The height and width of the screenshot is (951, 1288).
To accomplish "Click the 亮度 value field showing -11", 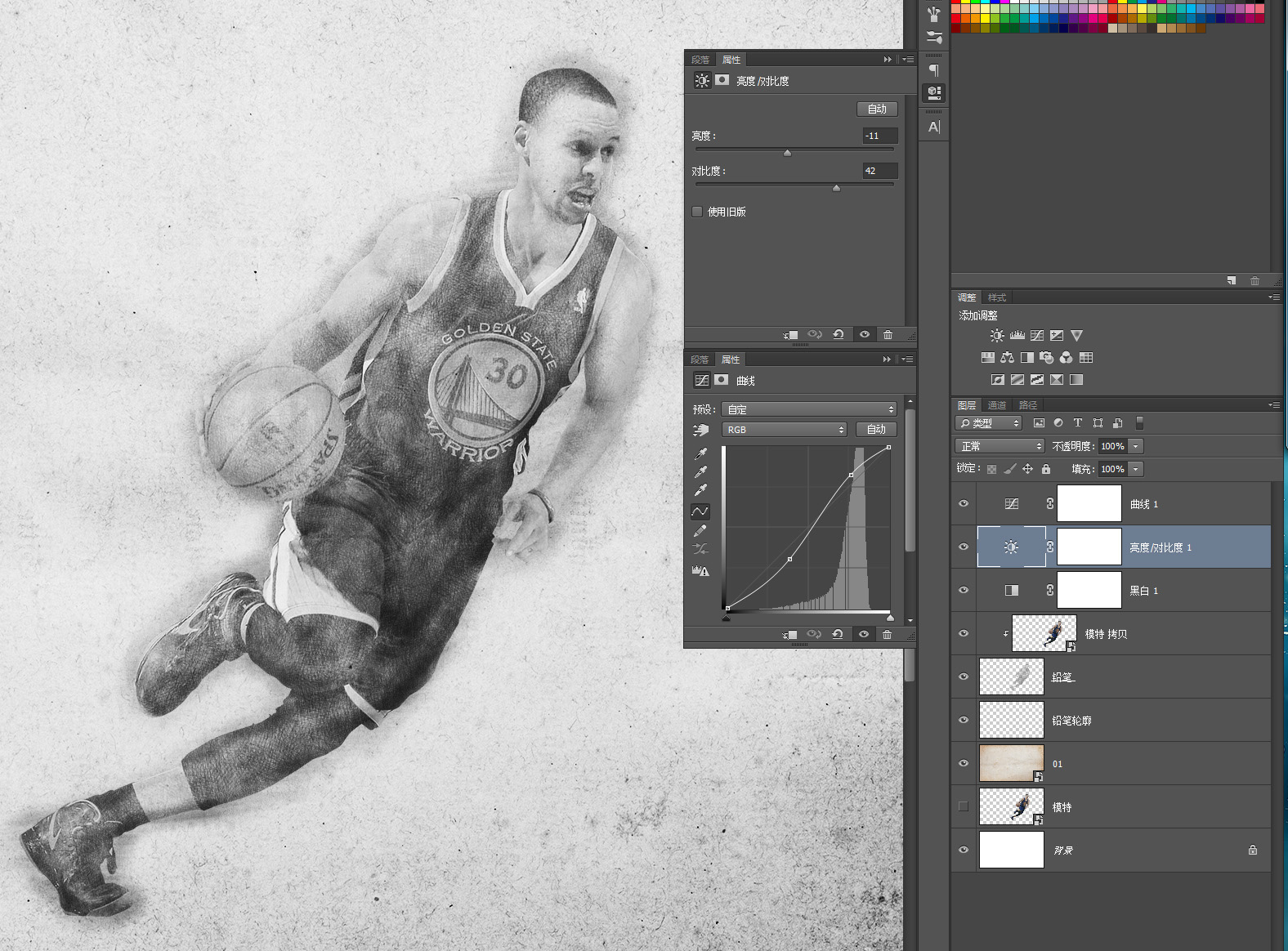I will point(880,136).
